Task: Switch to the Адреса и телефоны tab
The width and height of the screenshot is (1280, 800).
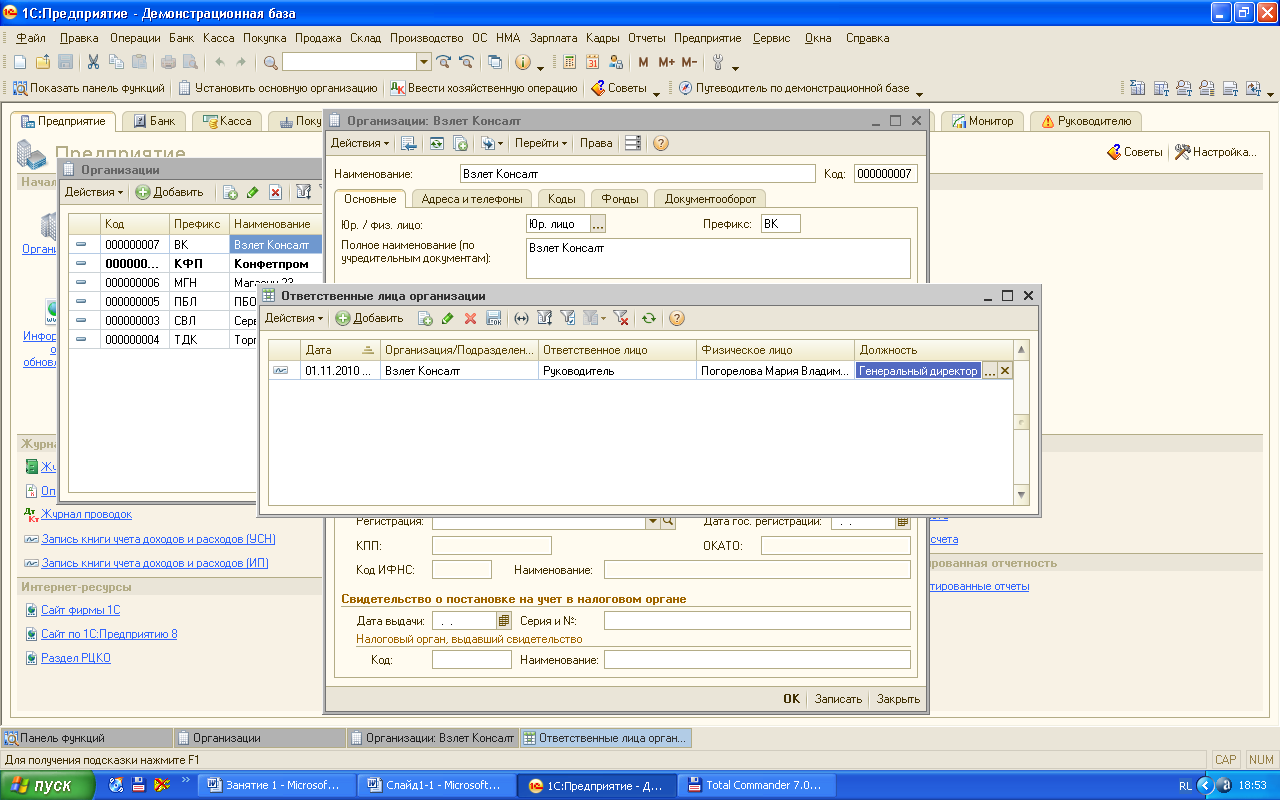Action: click(x=471, y=199)
